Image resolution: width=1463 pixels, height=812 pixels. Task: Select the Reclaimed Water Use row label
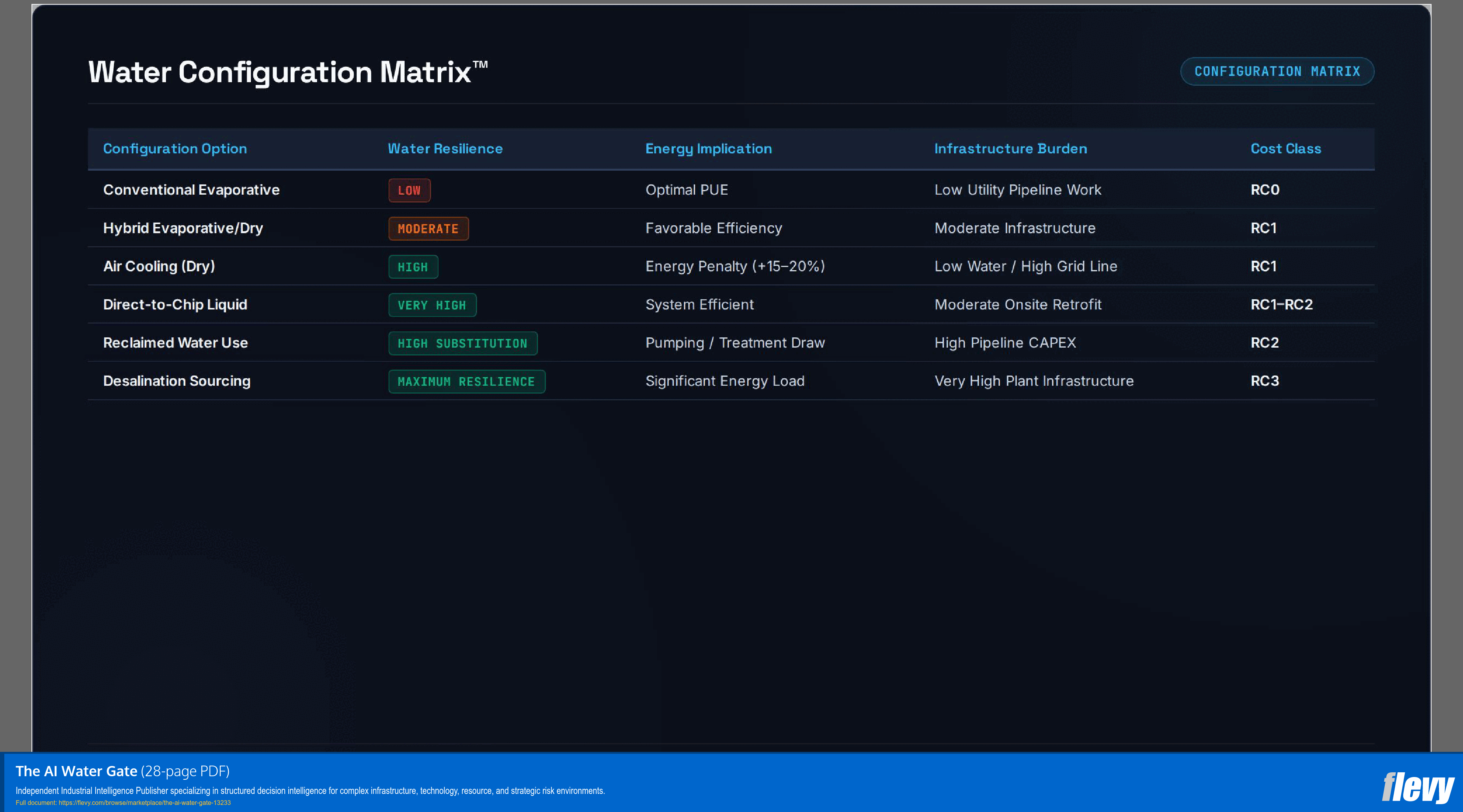(x=175, y=343)
